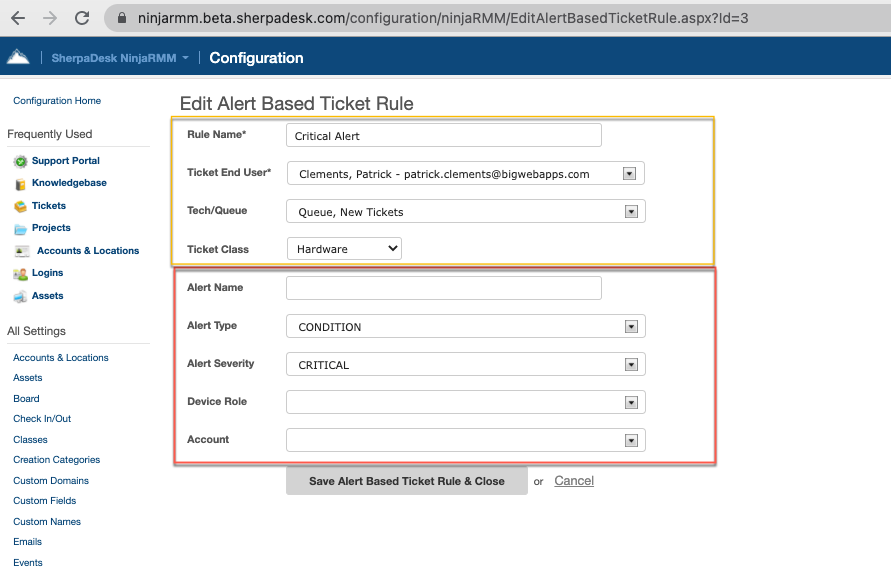This screenshot has width=891, height=571.
Task: Expand the Ticket End User dropdown
Action: pyautogui.click(x=629, y=174)
